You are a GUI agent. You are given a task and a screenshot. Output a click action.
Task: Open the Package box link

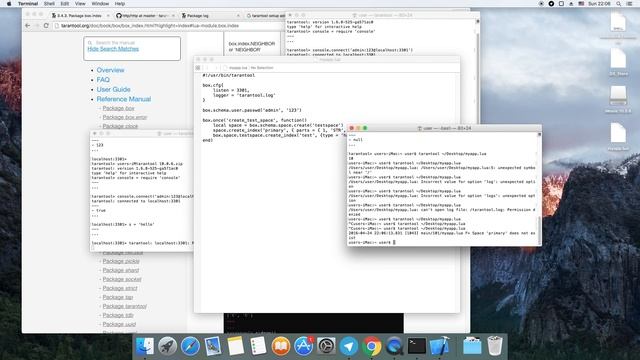tap(118, 108)
